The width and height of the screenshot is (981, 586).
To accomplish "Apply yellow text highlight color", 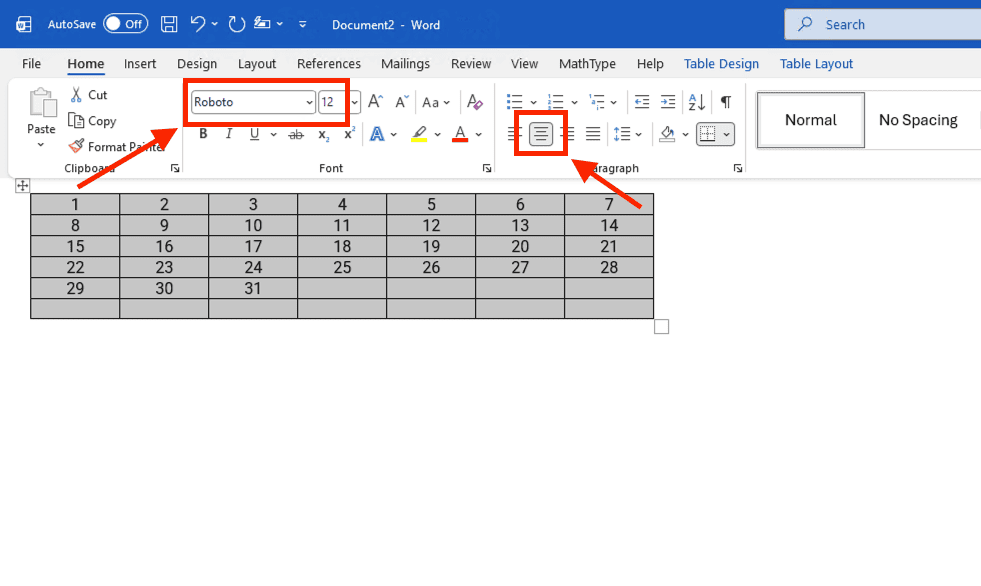I will (419, 134).
